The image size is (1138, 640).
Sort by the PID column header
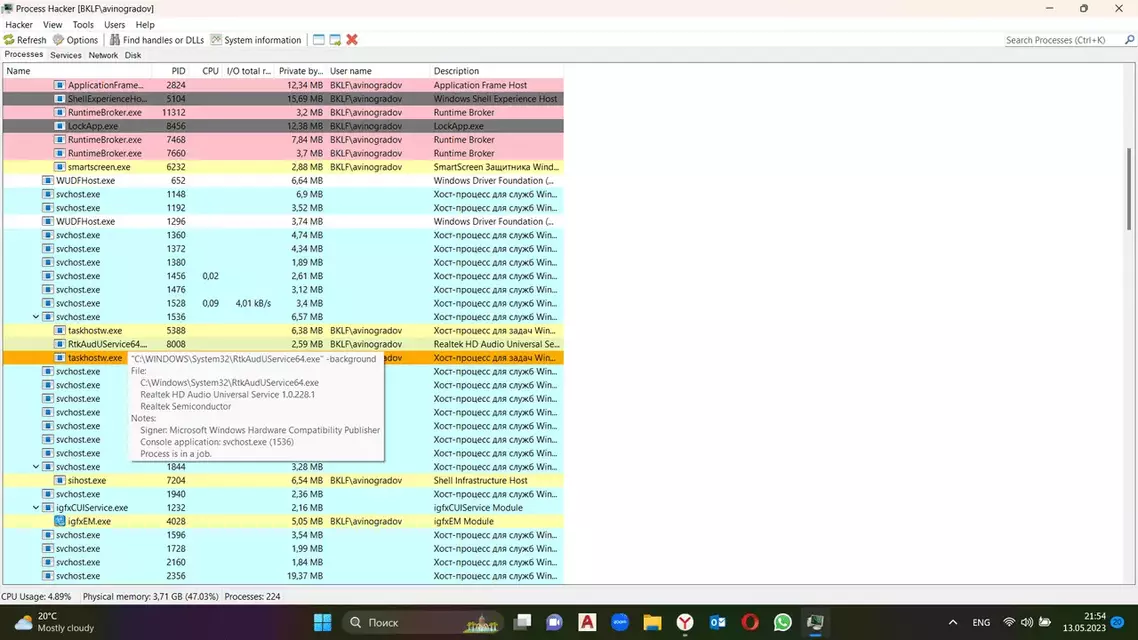(170, 71)
